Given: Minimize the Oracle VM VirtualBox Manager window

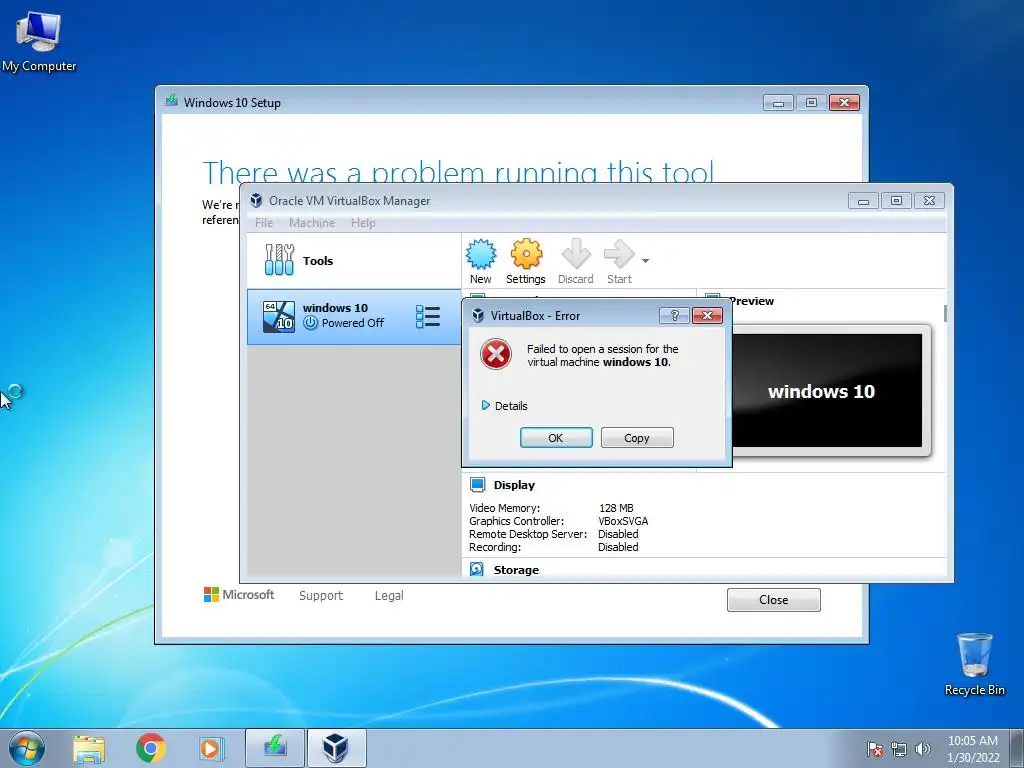Looking at the screenshot, I should (x=863, y=200).
